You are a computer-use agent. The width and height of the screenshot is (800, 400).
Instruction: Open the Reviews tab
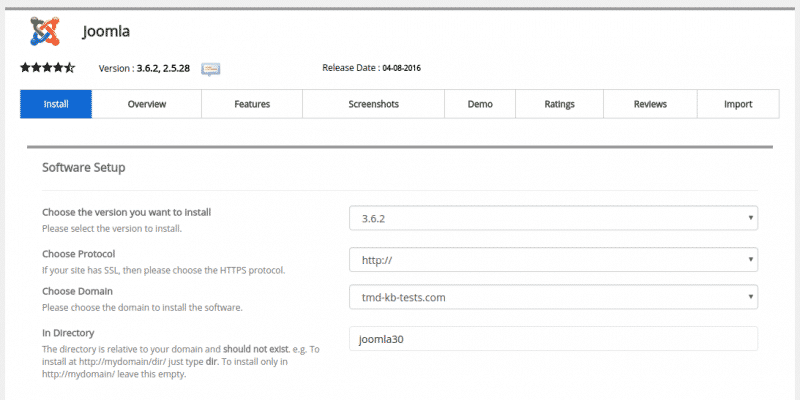(650, 104)
